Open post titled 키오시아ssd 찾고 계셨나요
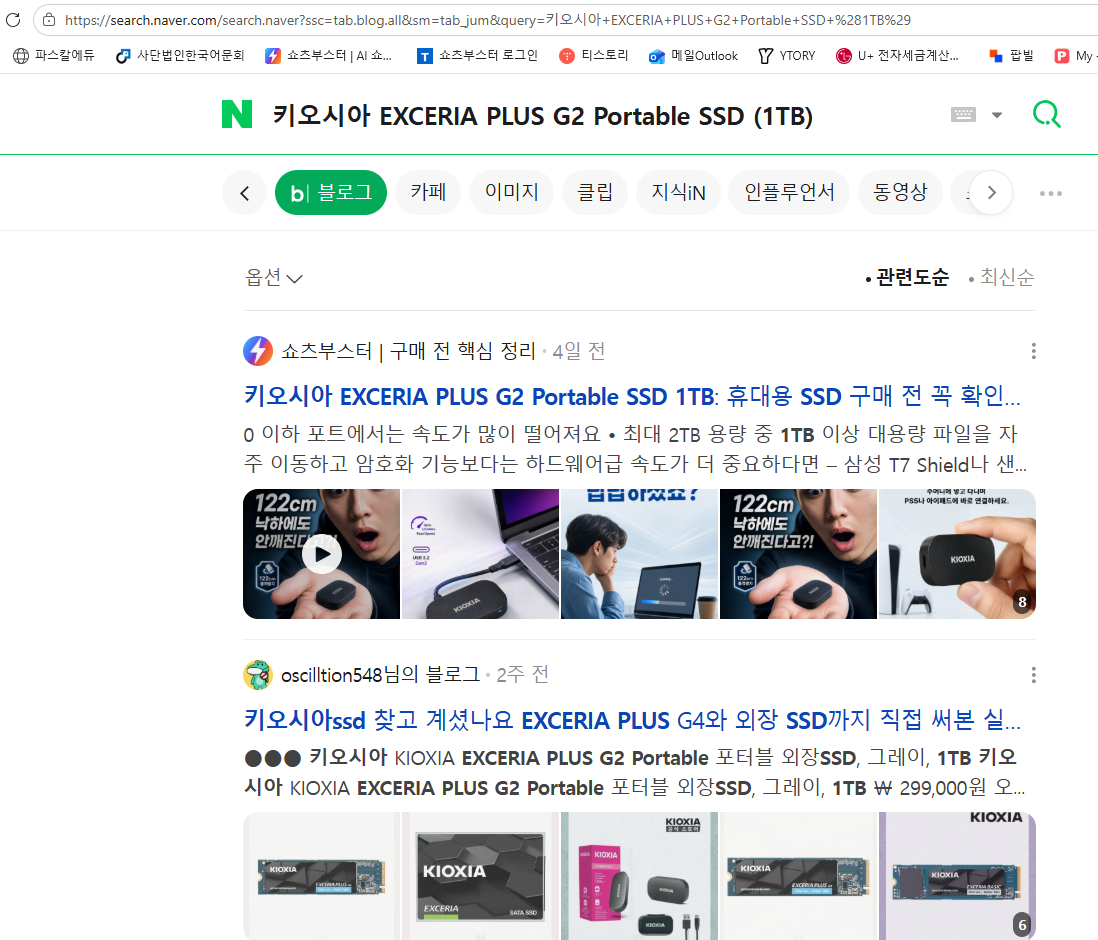 pos(632,720)
